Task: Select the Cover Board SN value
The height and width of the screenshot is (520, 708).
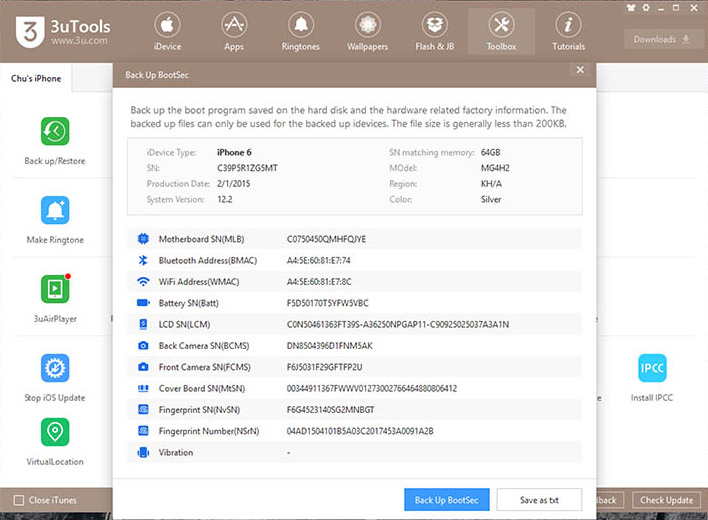Action: [372, 388]
